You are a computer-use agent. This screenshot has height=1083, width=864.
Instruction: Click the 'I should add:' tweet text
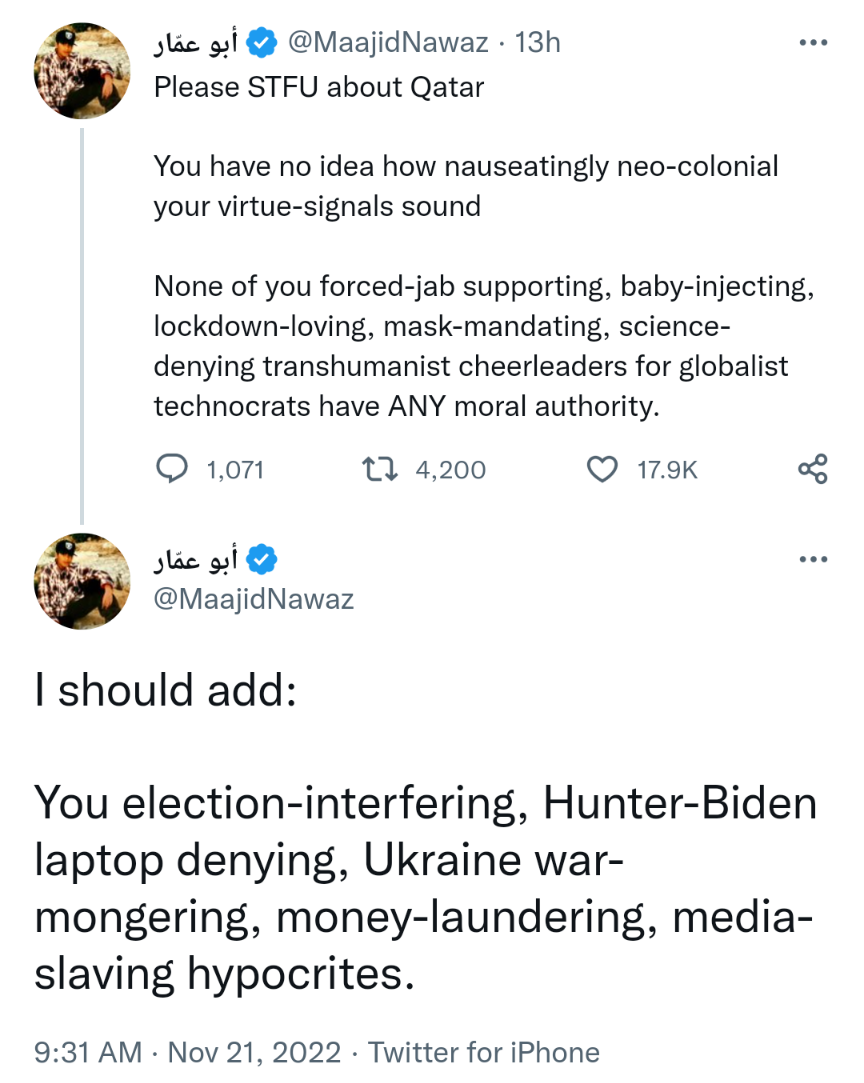pos(165,691)
